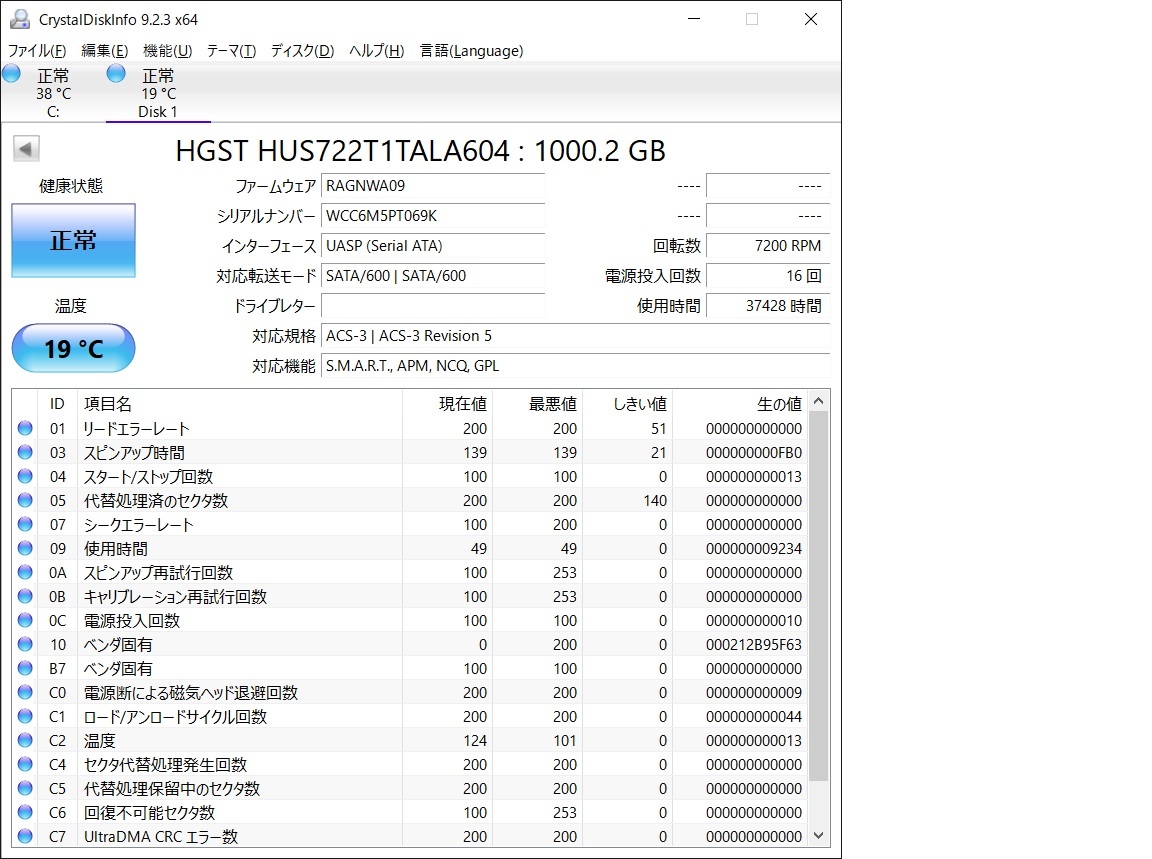Open the 機能(U) menu
This screenshot has width=1152, height=859.
pos(168,51)
